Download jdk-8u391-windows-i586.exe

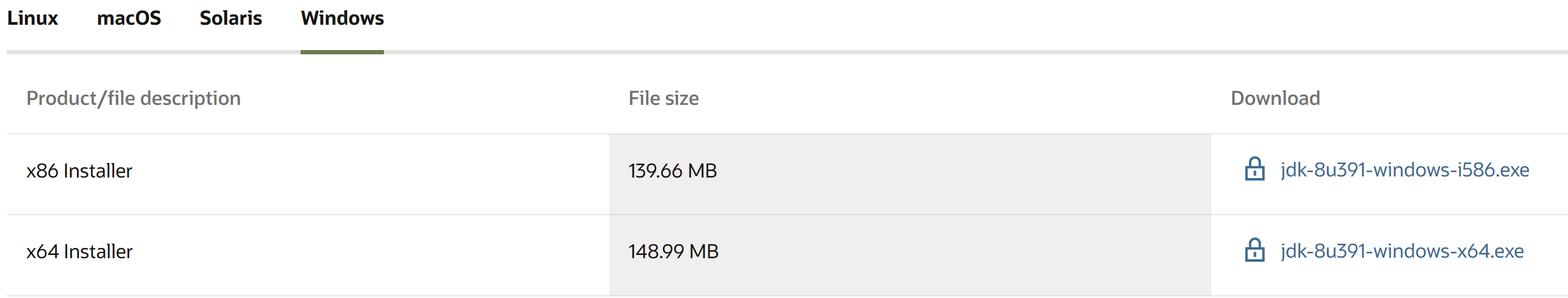tap(1404, 169)
